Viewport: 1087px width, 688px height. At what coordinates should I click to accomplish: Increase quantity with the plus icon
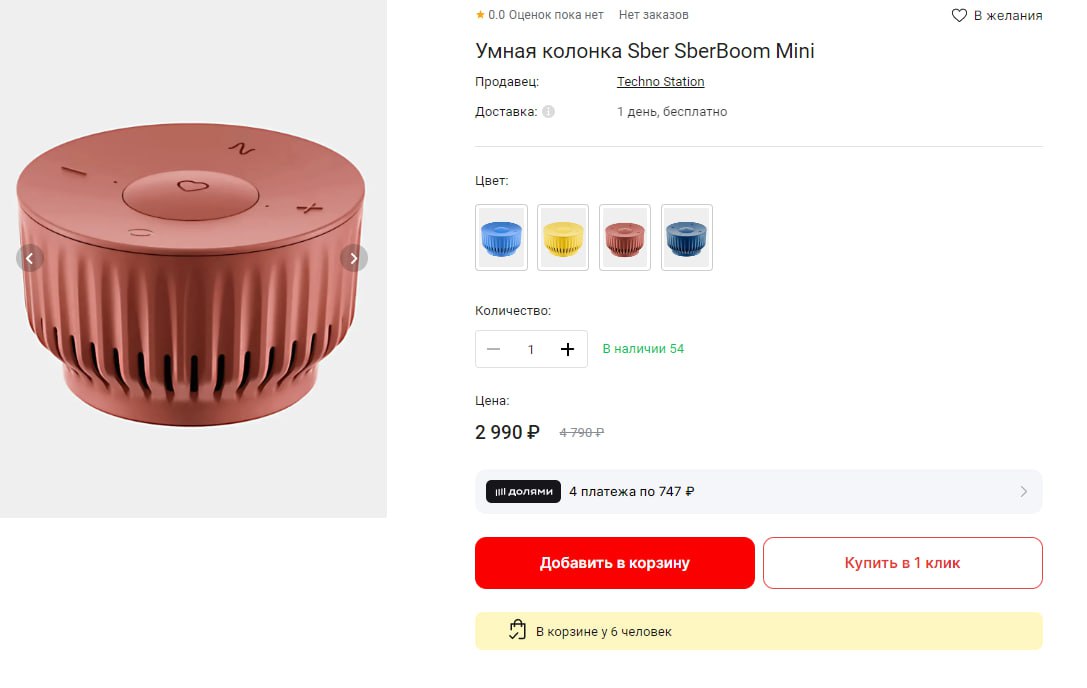click(x=567, y=349)
